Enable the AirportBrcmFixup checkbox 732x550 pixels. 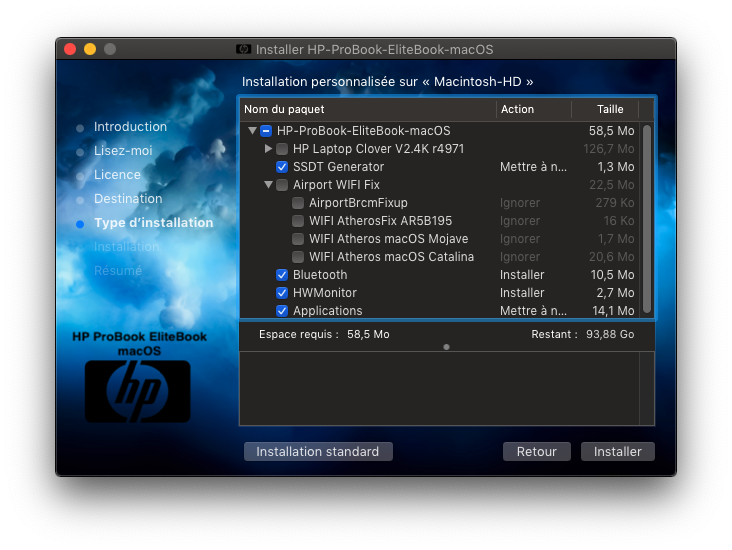coord(298,203)
